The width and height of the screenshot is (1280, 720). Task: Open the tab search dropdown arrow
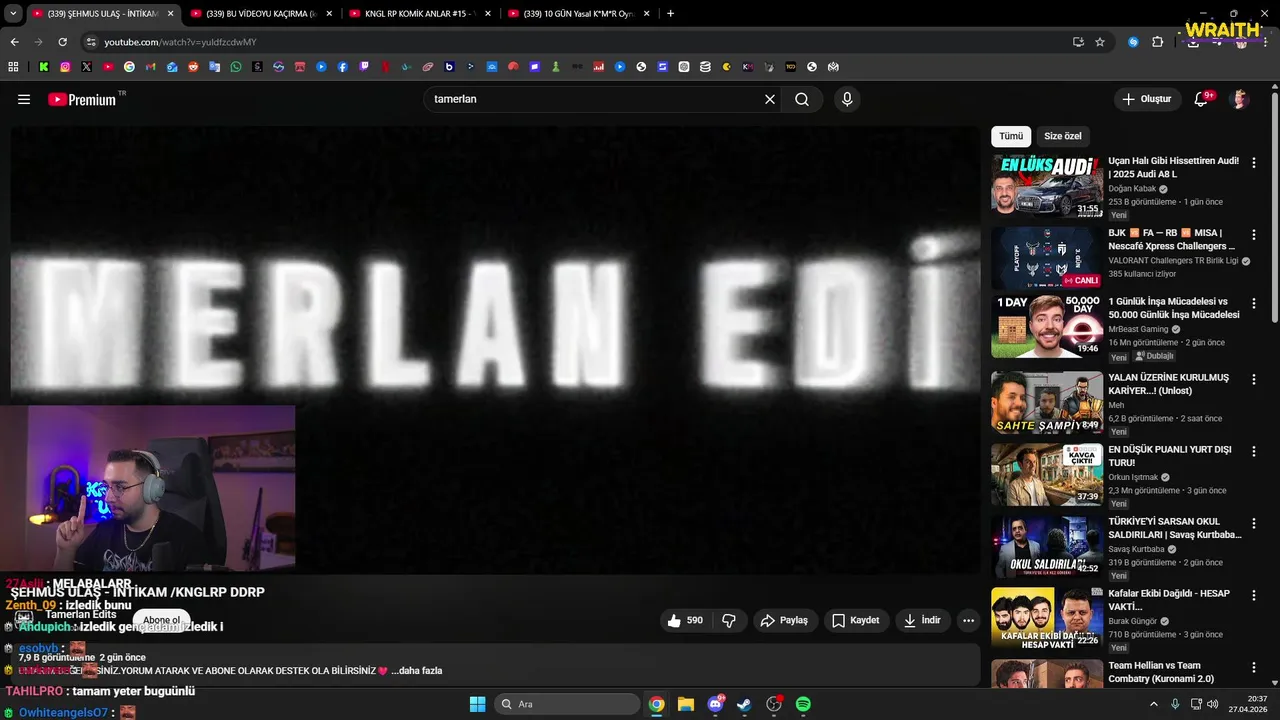(x=13, y=14)
